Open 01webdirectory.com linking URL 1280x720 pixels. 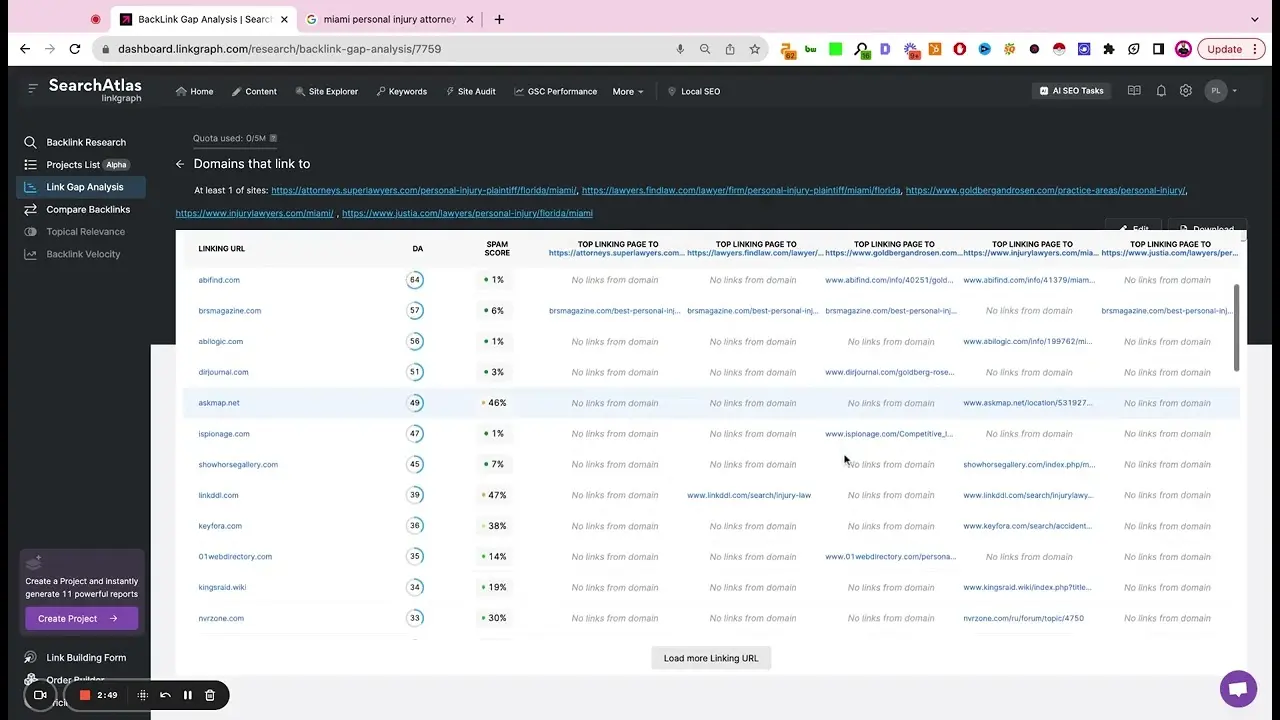(x=235, y=557)
